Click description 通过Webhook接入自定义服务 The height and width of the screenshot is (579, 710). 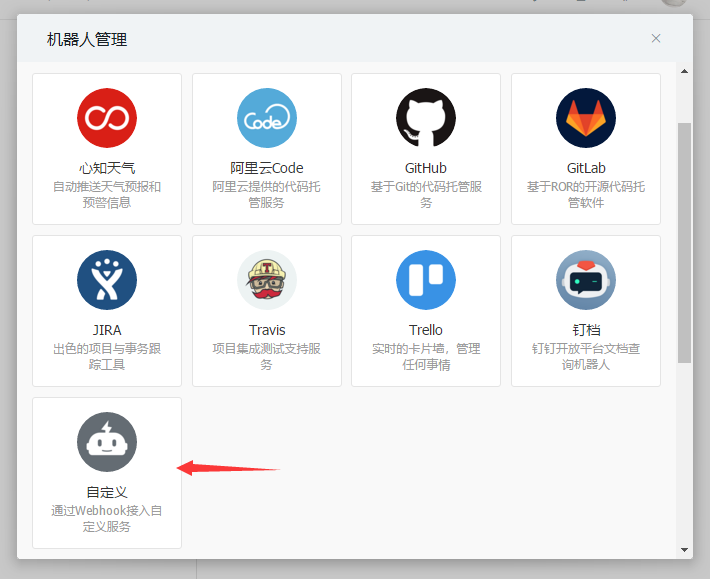point(107,519)
